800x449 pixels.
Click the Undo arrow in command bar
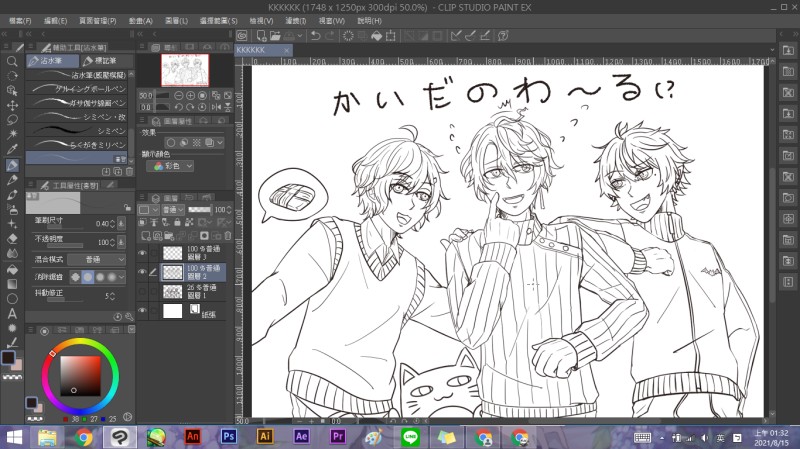[315, 36]
